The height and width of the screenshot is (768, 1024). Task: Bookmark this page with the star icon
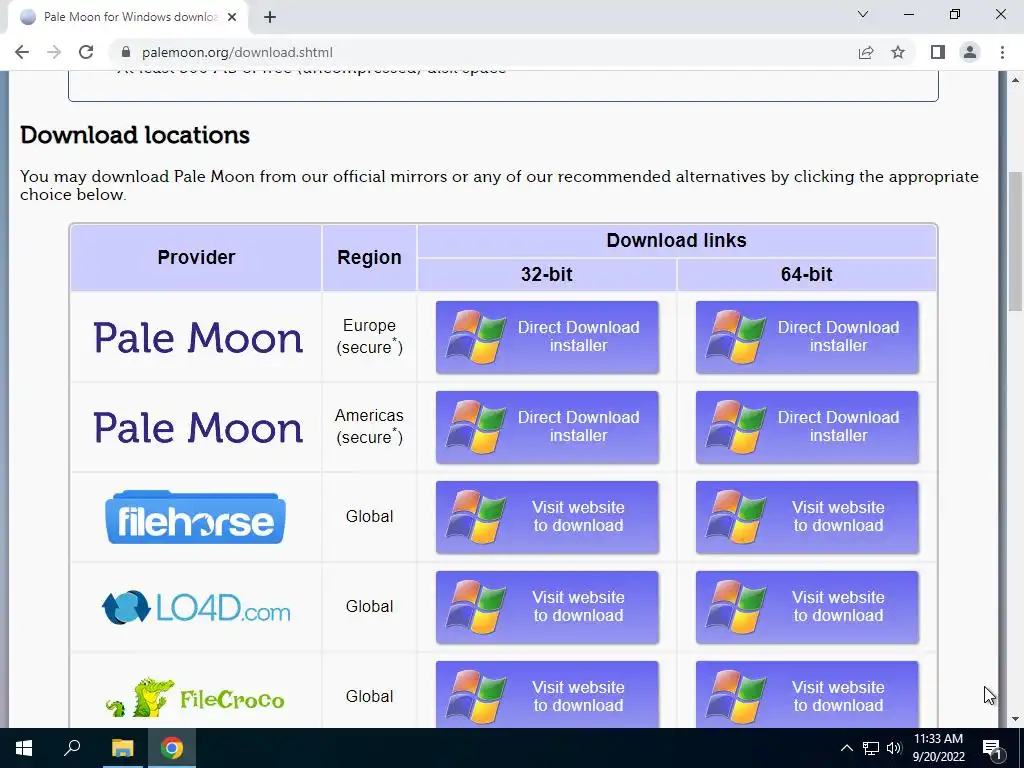(x=898, y=52)
